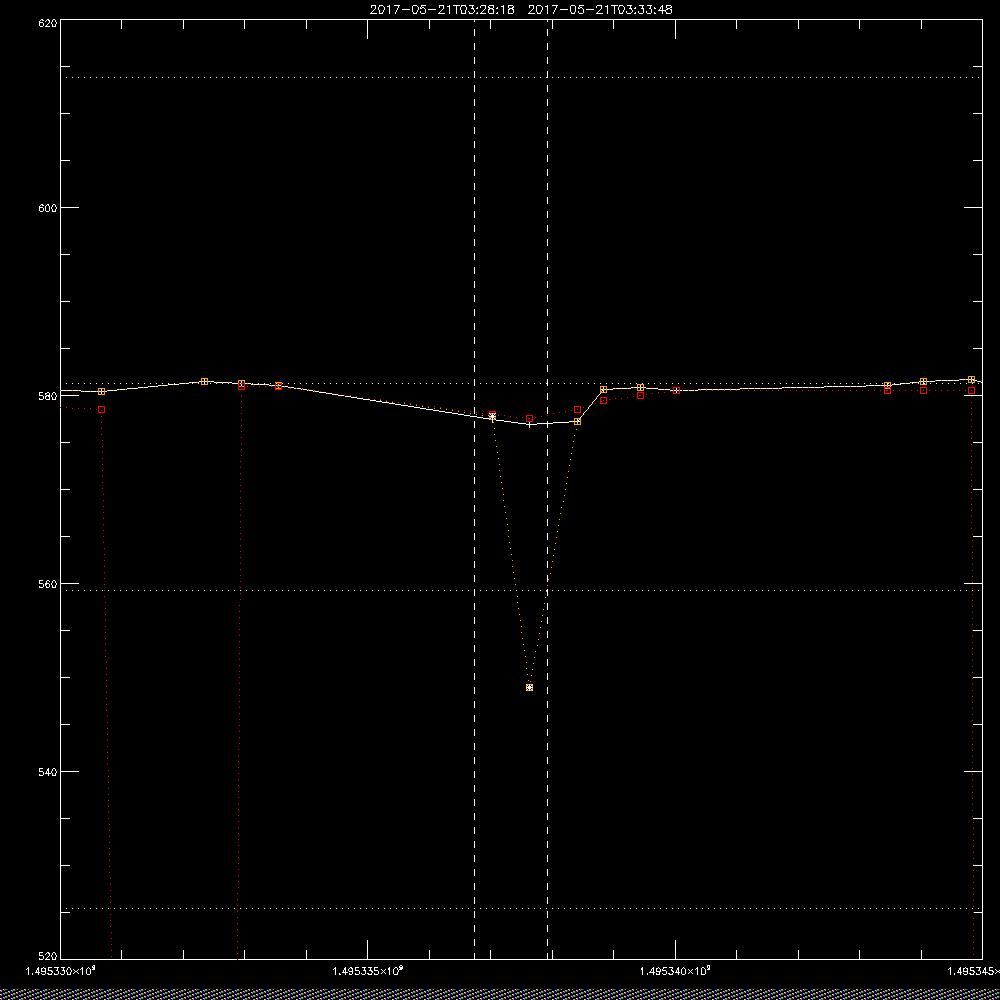Select the orange point at the curve's left peak
The image size is (1000, 1000).
click(204, 381)
